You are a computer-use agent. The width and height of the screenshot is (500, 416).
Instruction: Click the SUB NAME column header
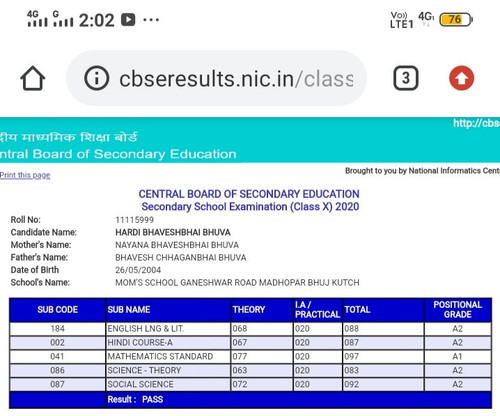168,310
